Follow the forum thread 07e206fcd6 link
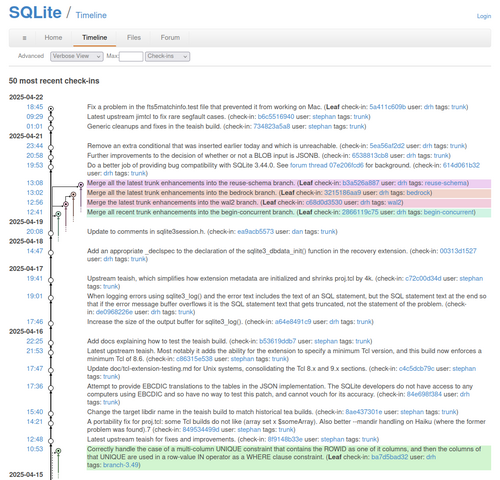This screenshot has height=480, width=500. click(x=327, y=165)
